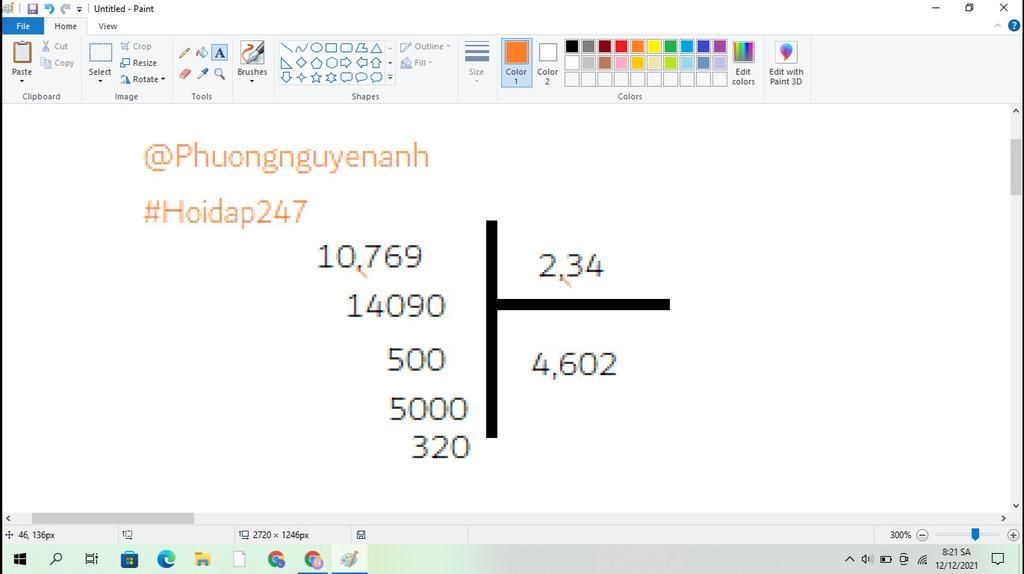
Task: Switch to the View ribbon tab
Action: click(108, 26)
